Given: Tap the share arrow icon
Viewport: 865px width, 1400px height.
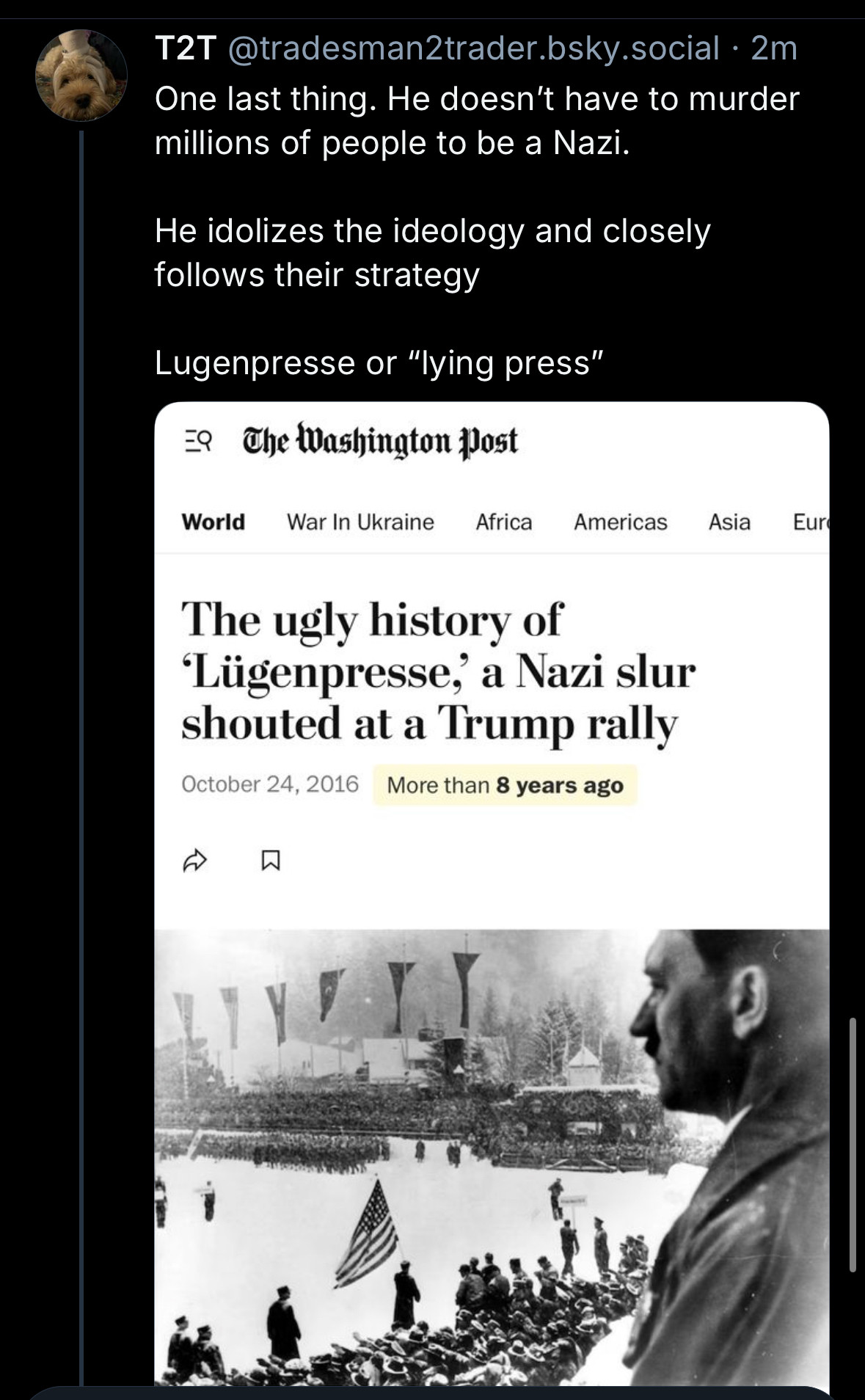Looking at the screenshot, I should 194,860.
